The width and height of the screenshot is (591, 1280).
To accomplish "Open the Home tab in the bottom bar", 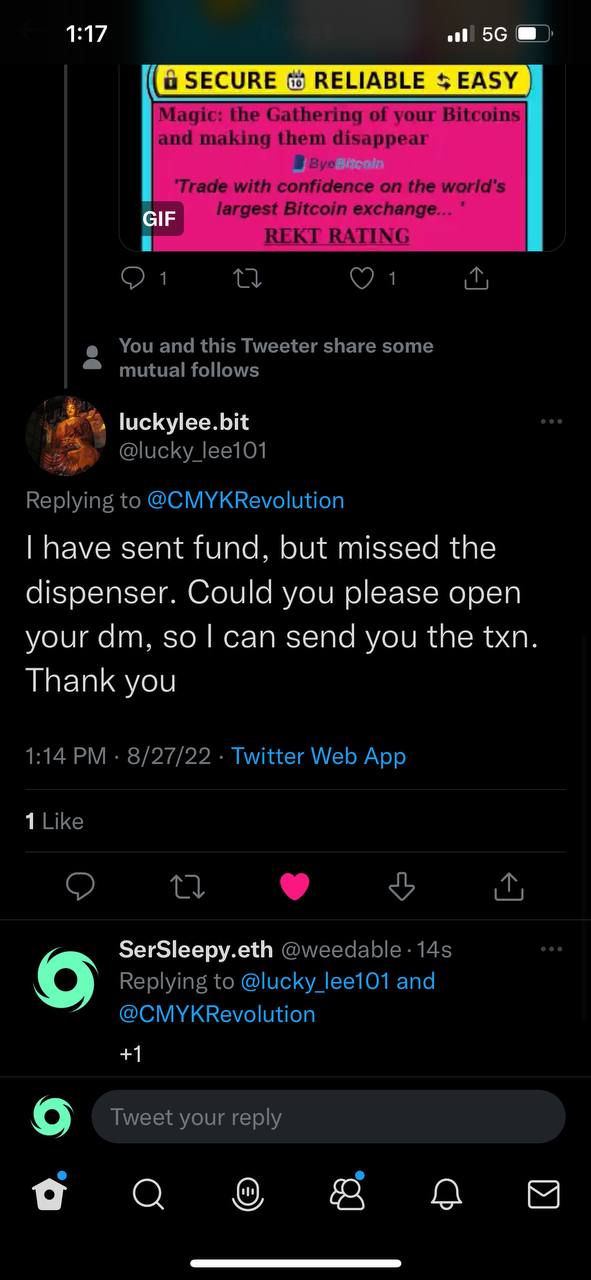I will (49, 1192).
